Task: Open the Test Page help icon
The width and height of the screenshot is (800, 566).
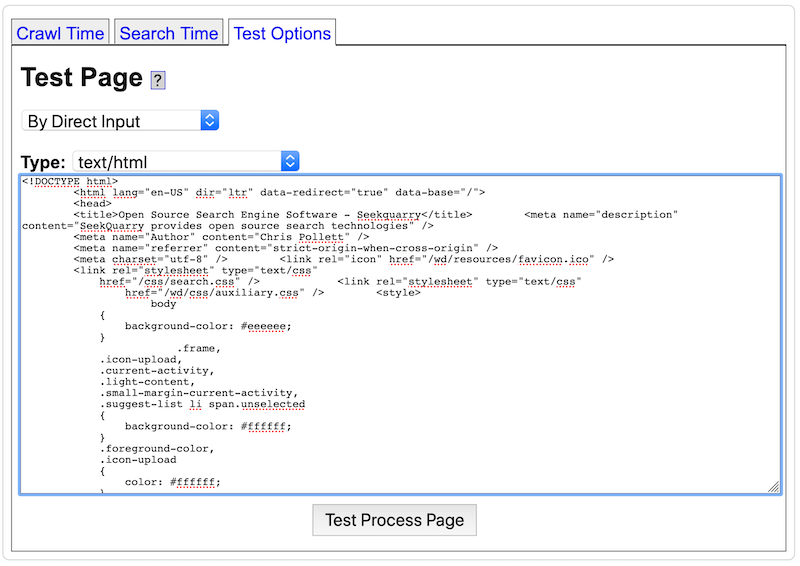Action: pyautogui.click(x=158, y=80)
